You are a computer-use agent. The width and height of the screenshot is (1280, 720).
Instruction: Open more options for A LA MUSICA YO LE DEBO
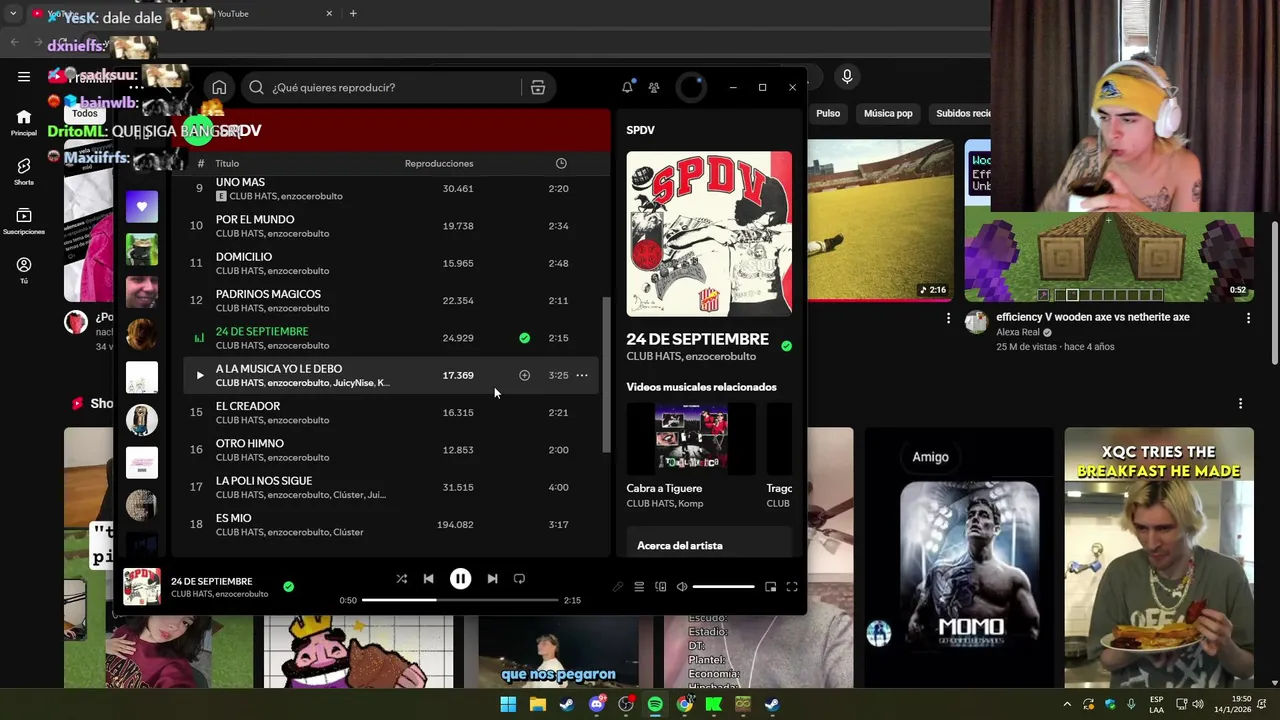click(582, 375)
